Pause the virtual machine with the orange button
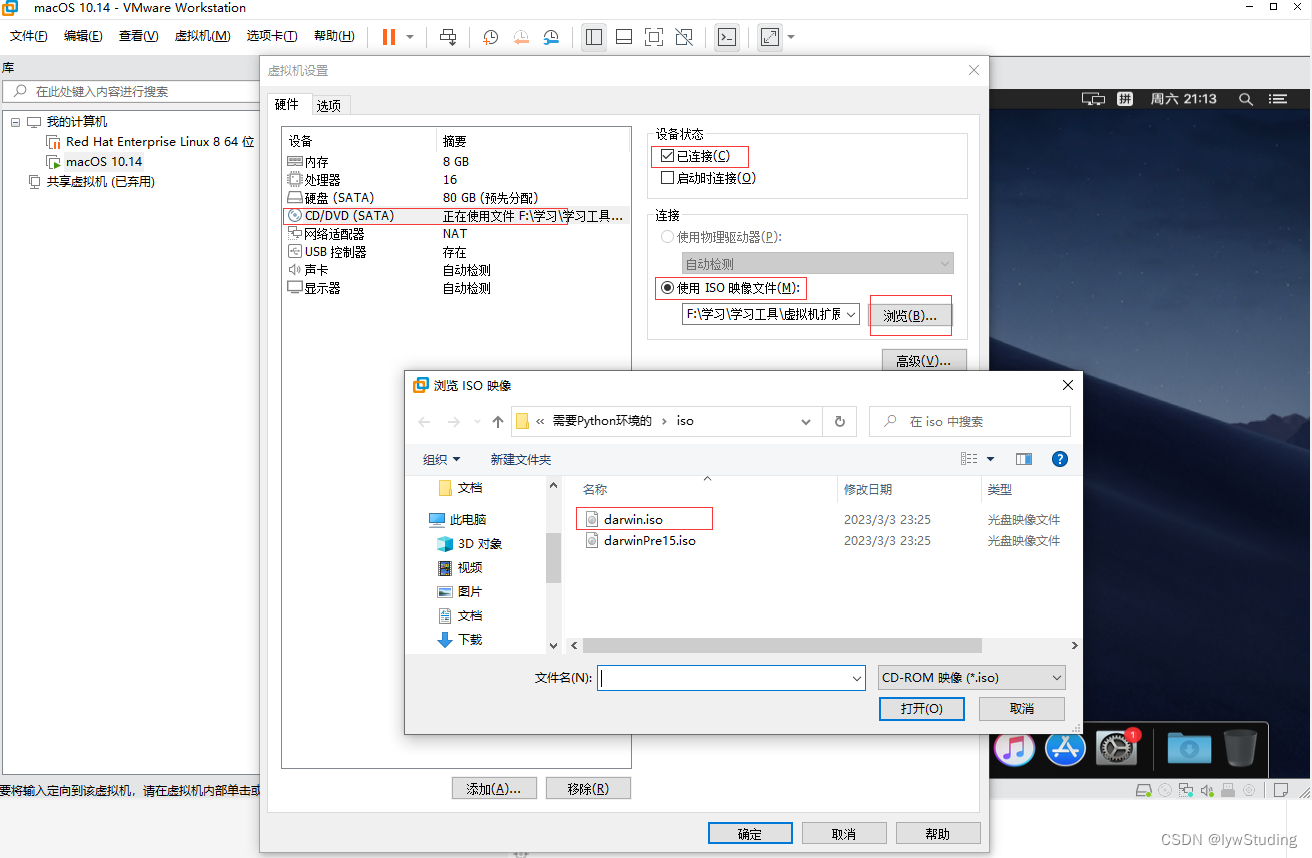Image resolution: width=1312 pixels, height=858 pixels. [x=389, y=37]
